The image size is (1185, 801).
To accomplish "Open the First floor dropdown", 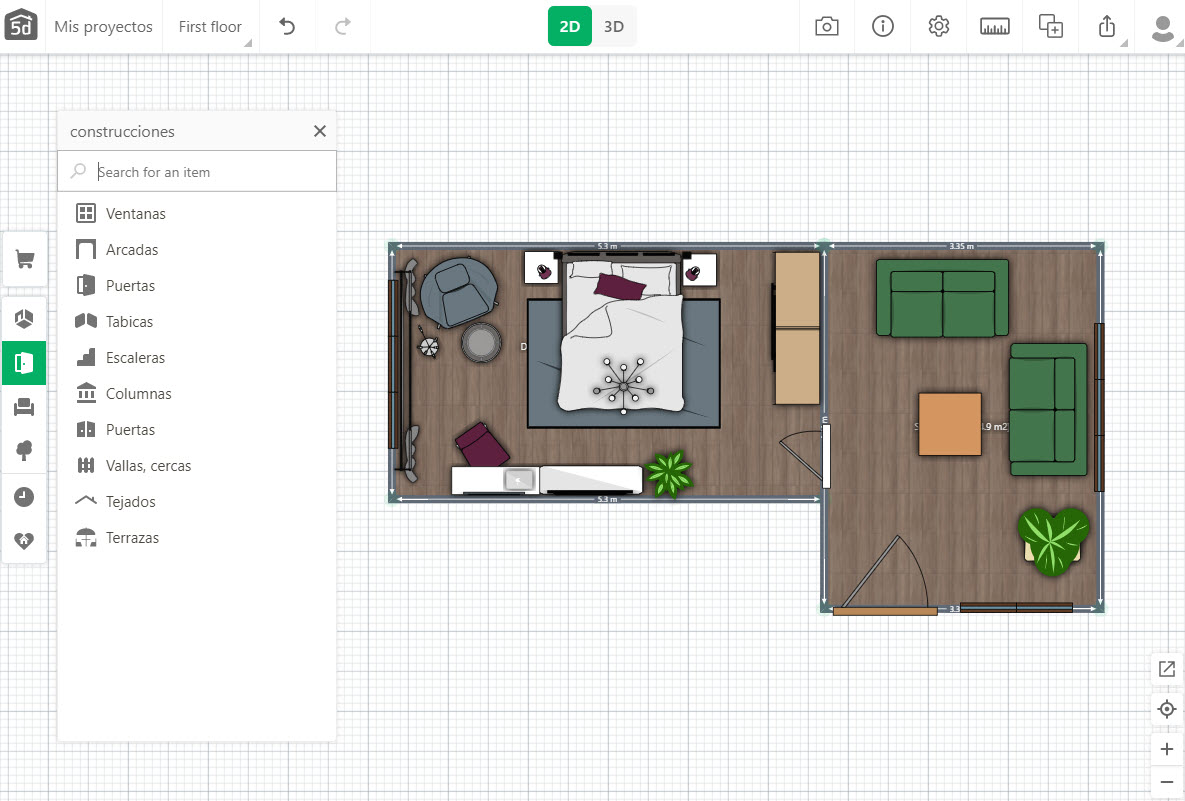I will pyautogui.click(x=211, y=27).
